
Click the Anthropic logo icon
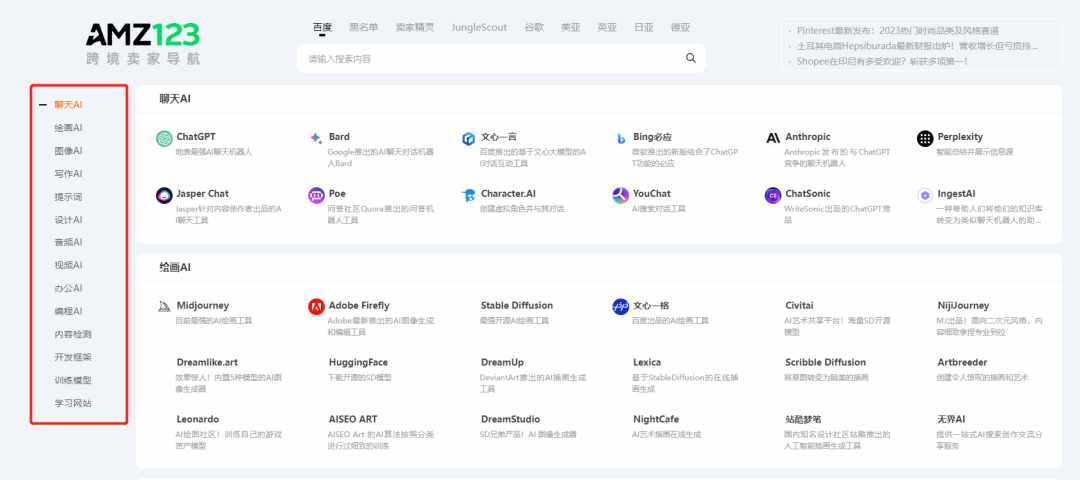coord(773,138)
